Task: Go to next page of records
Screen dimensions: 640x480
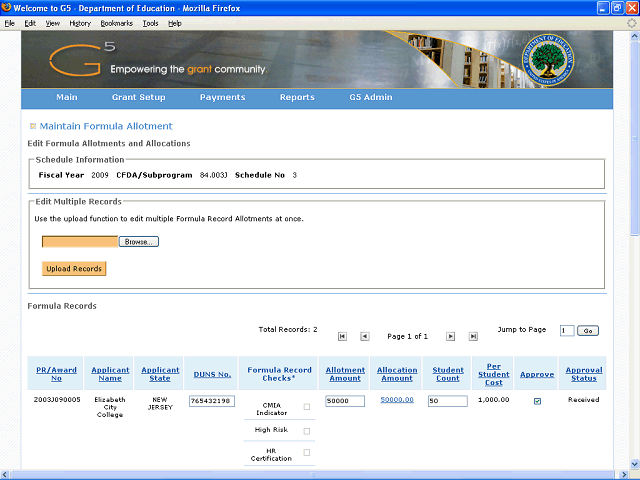Action: click(450, 337)
